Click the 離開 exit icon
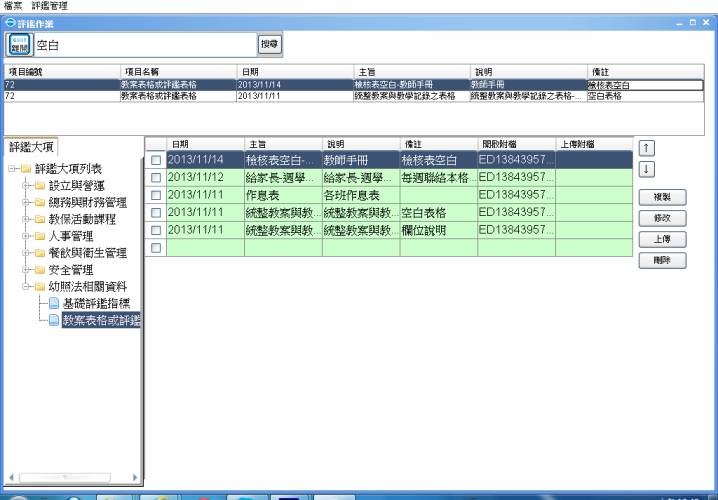 (20, 43)
